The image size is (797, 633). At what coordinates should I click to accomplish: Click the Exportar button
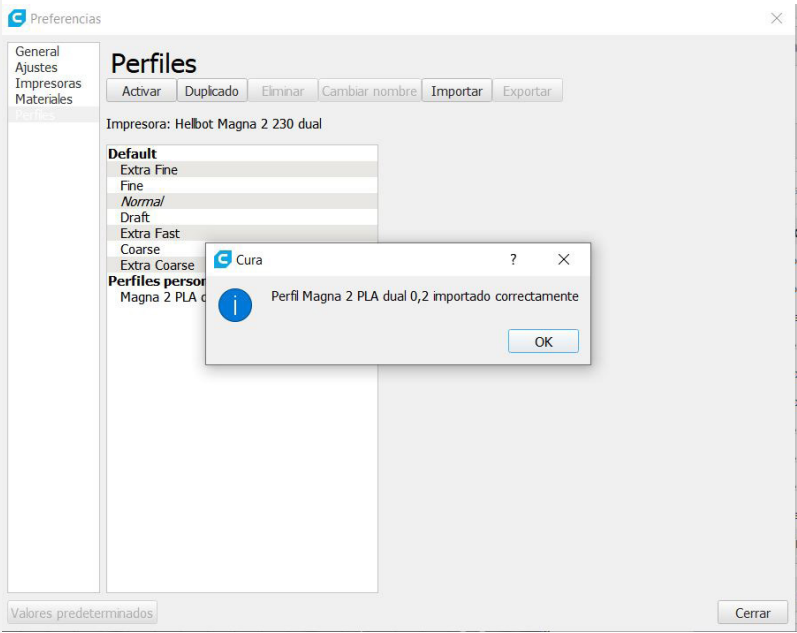point(527,91)
